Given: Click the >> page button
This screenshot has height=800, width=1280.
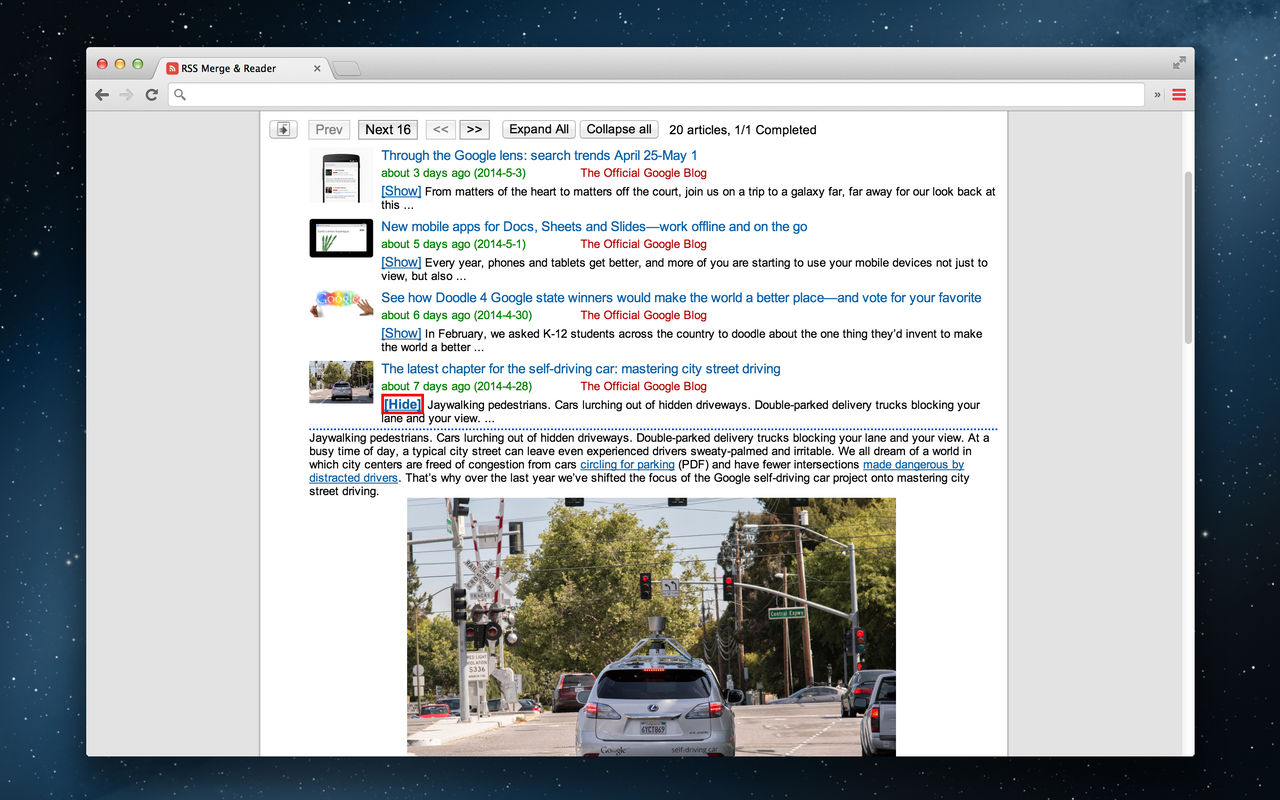Looking at the screenshot, I should click(x=474, y=129).
